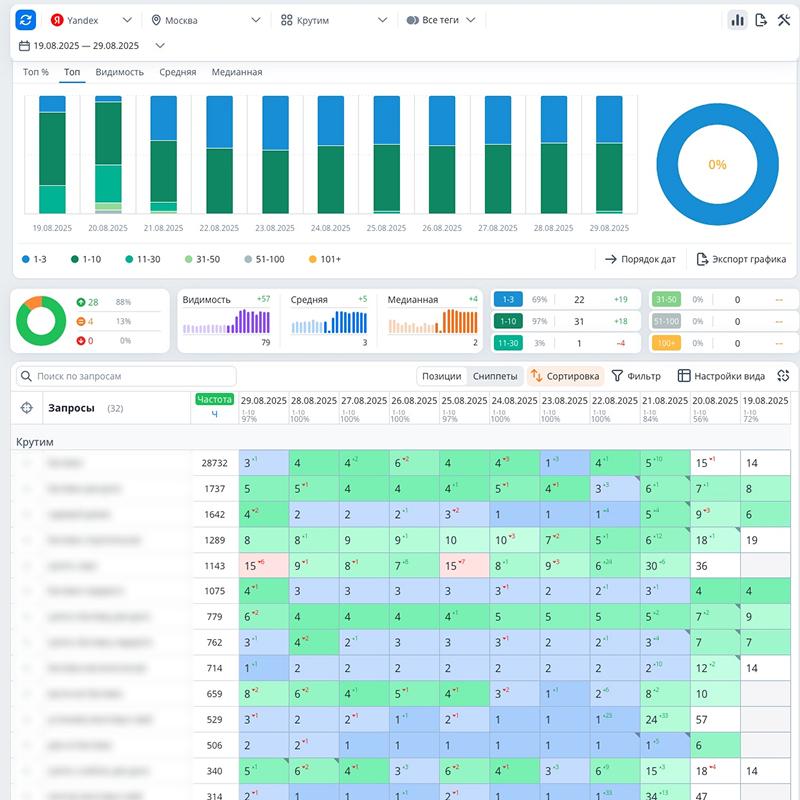Screen dimensions: 800x800
Task: Toggle the 101+ legend series
Action: point(324,259)
